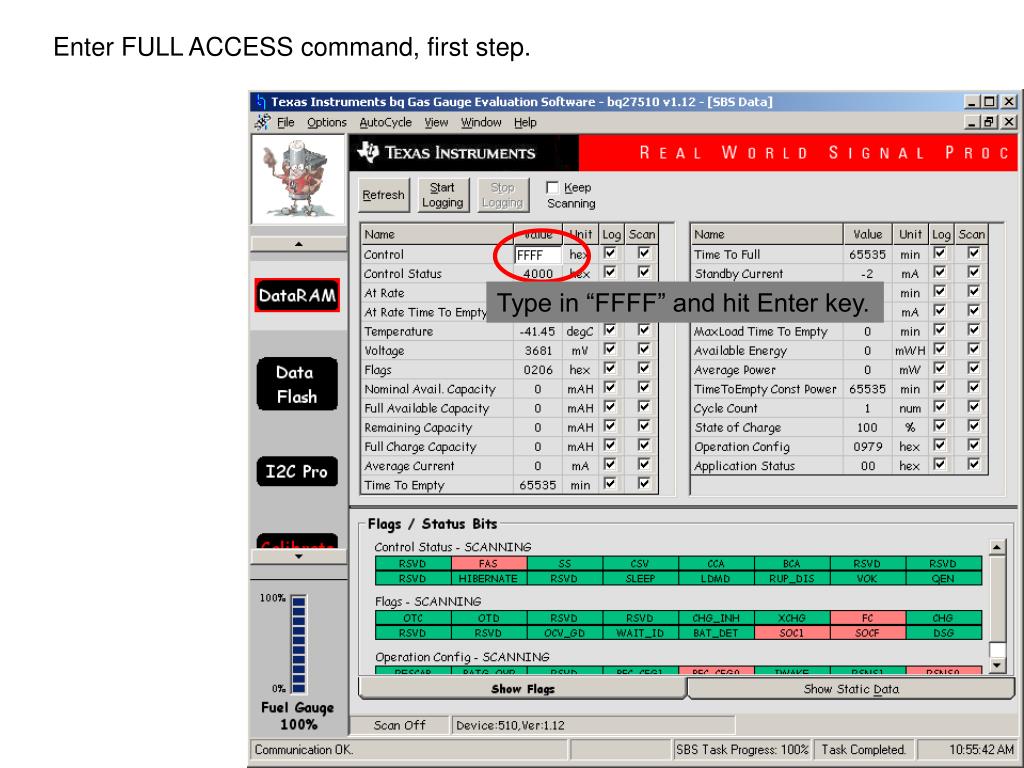
Task: Click the FC flag bit
Action: click(x=867, y=618)
